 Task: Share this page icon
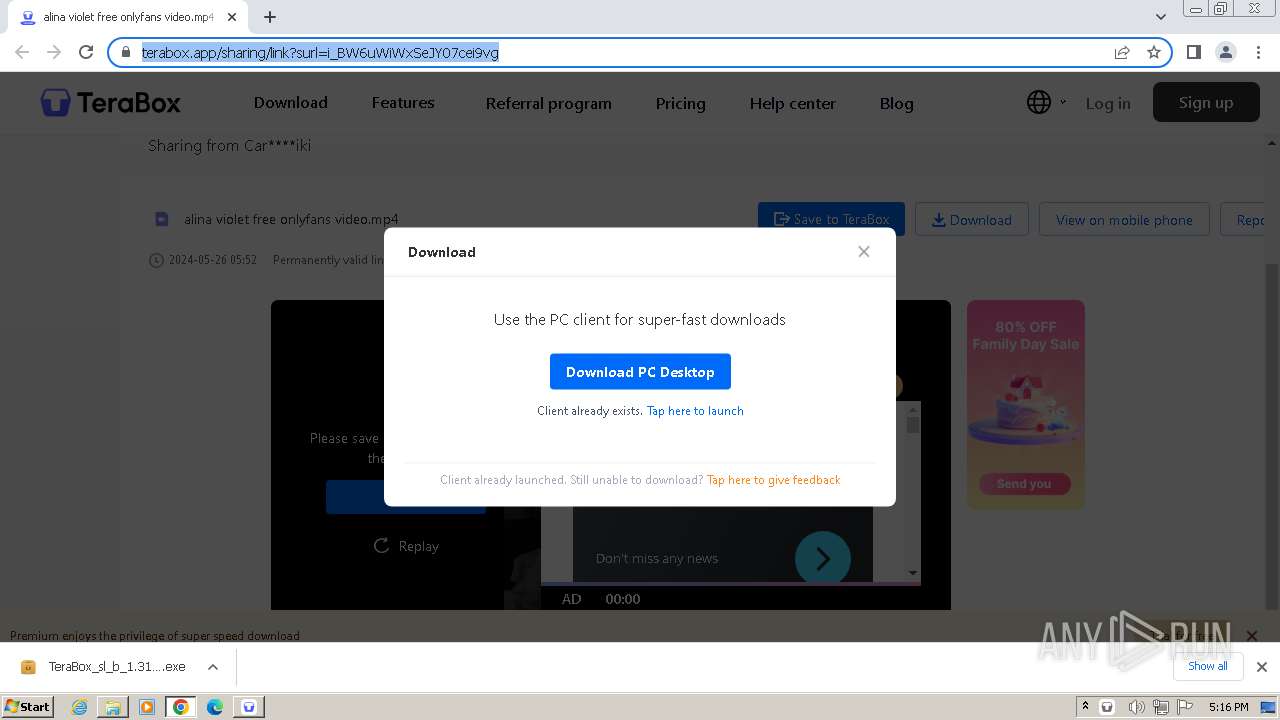click(x=1122, y=53)
